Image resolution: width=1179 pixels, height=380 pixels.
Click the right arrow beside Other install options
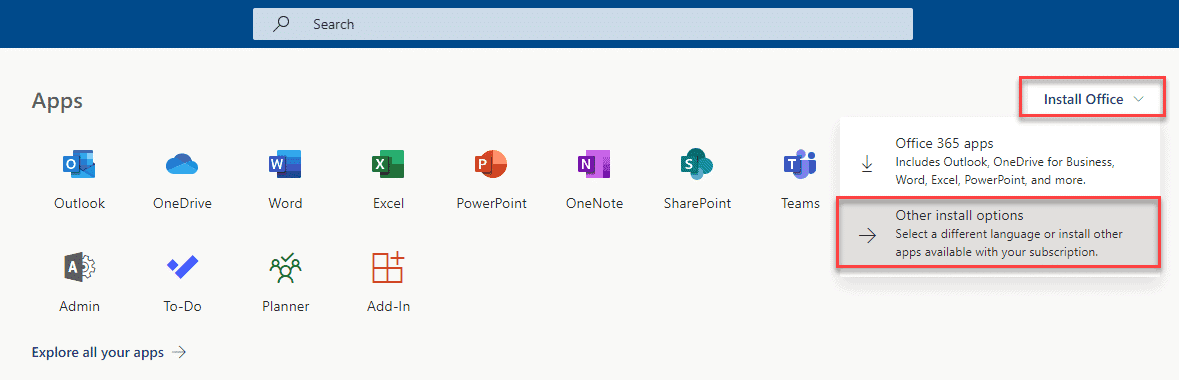click(x=868, y=235)
